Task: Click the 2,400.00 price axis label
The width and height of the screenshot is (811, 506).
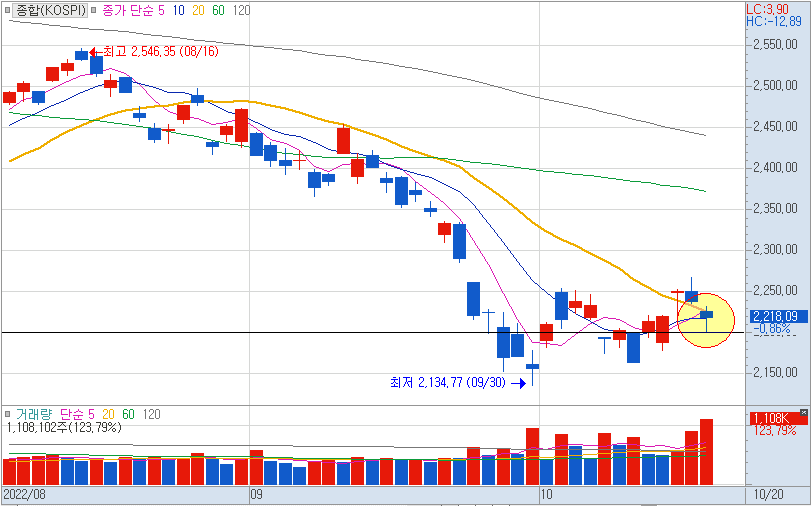Action: coord(776,168)
